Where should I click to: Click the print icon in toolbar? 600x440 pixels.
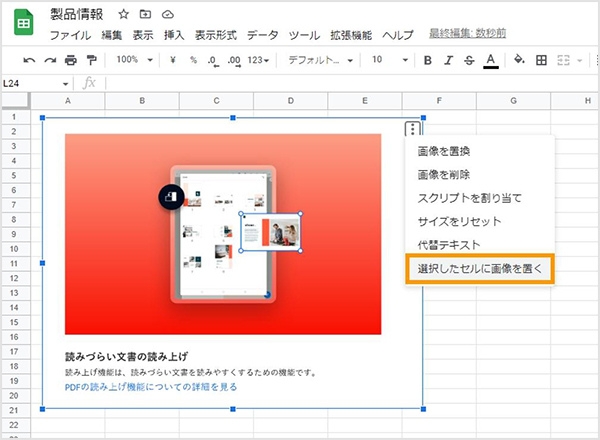(x=70, y=60)
